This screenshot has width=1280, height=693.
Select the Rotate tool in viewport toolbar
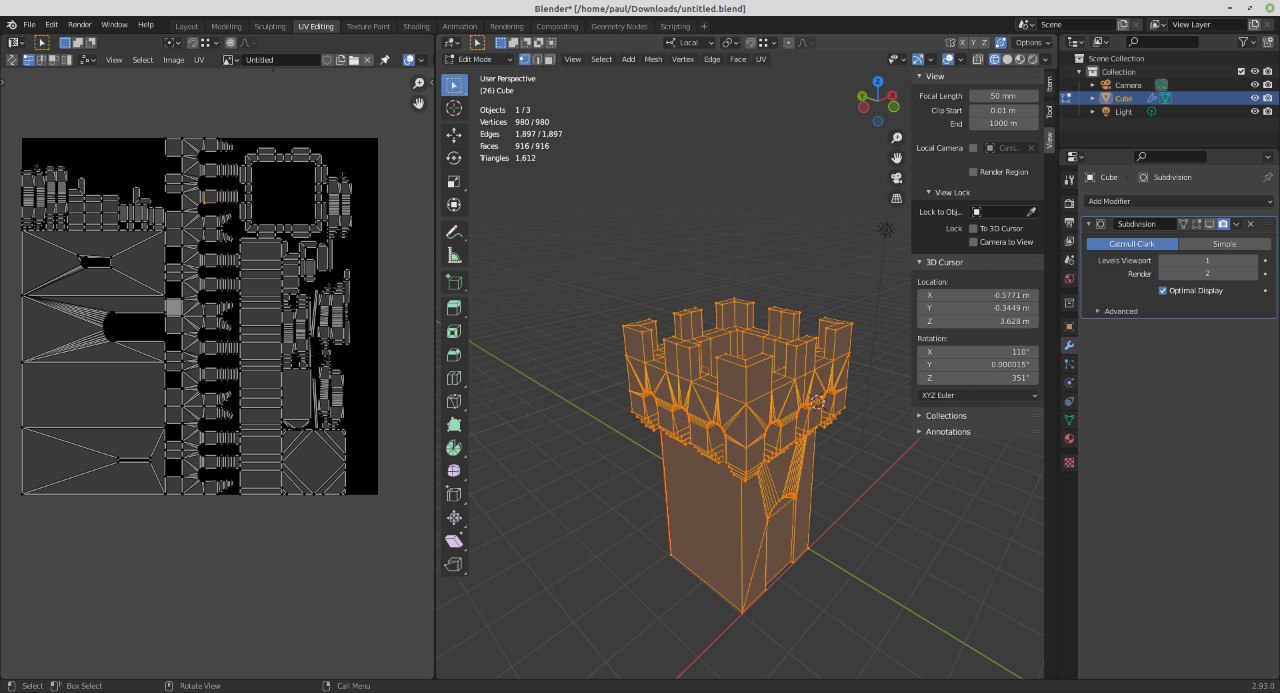point(454,158)
